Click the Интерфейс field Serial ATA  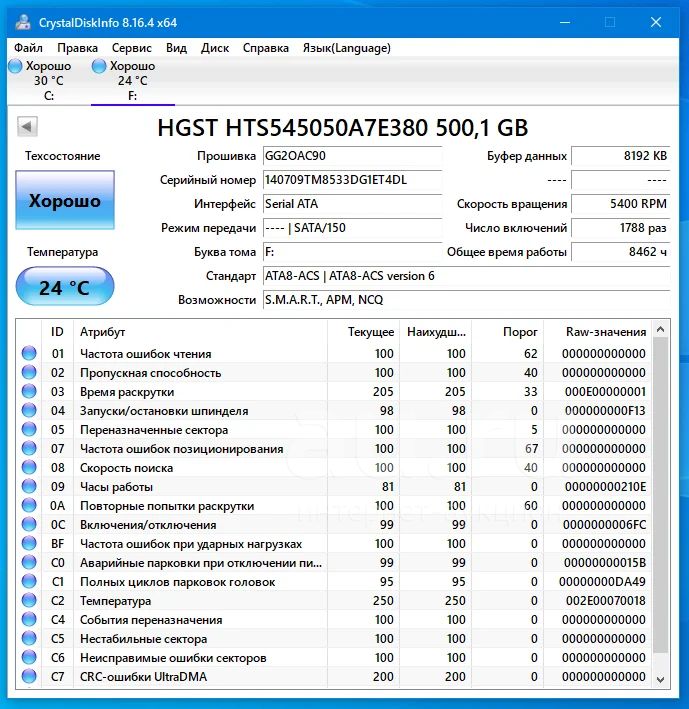[x=352, y=204]
